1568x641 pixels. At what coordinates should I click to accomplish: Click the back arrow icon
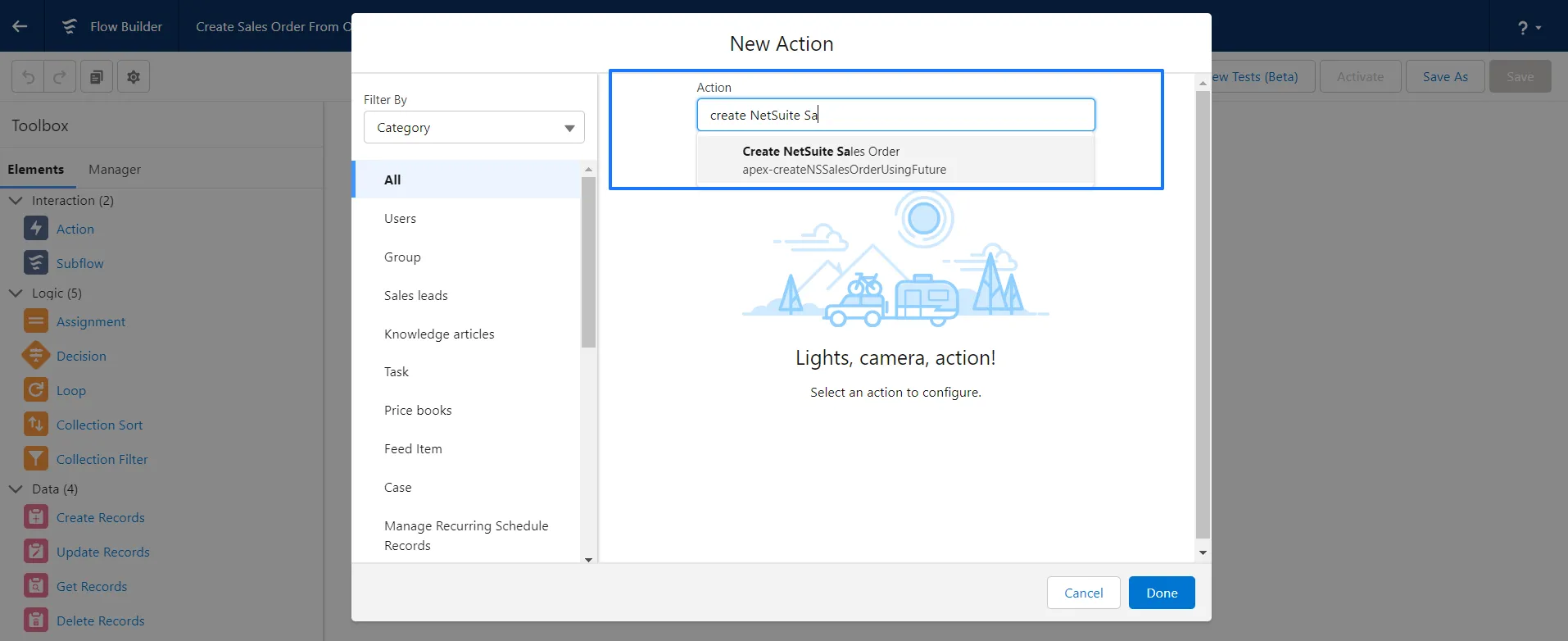pyautogui.click(x=20, y=26)
